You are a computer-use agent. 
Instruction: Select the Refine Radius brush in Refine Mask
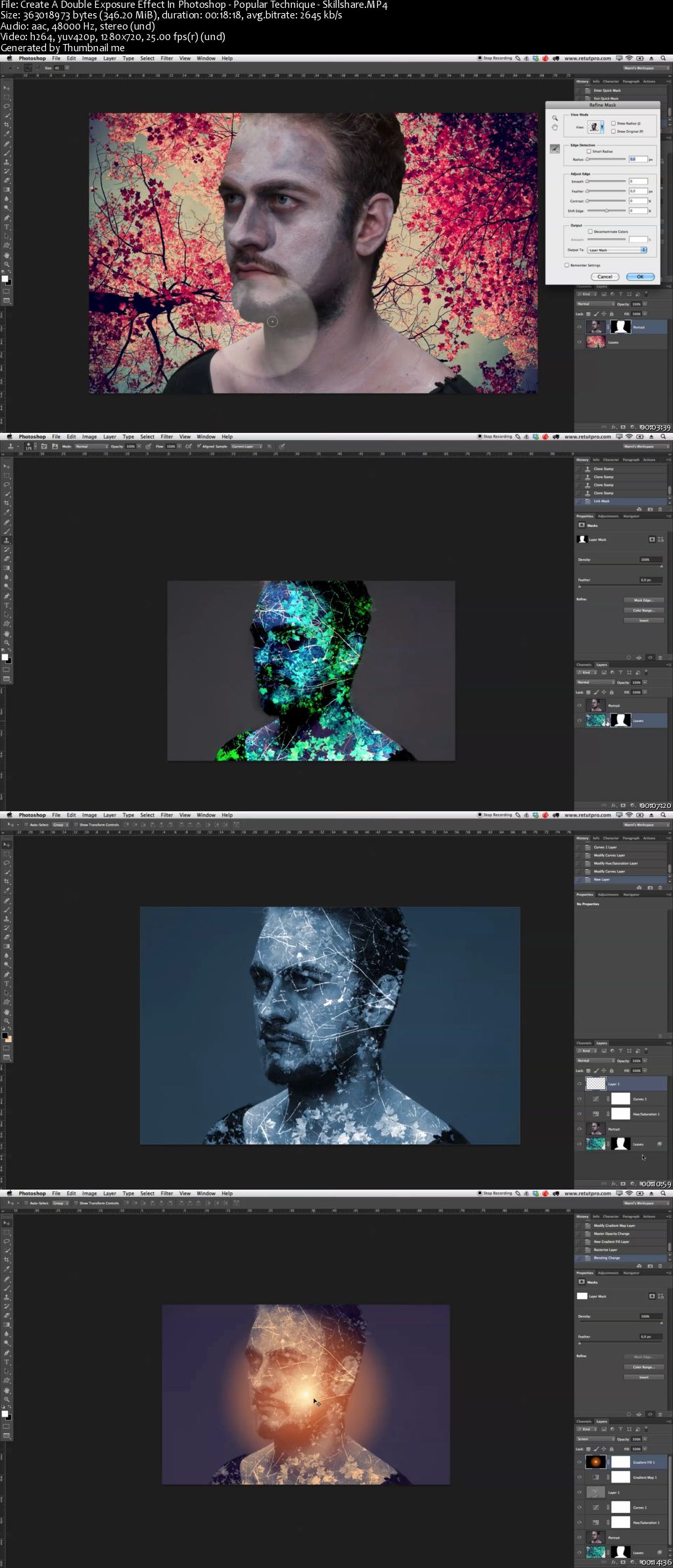tap(555, 149)
